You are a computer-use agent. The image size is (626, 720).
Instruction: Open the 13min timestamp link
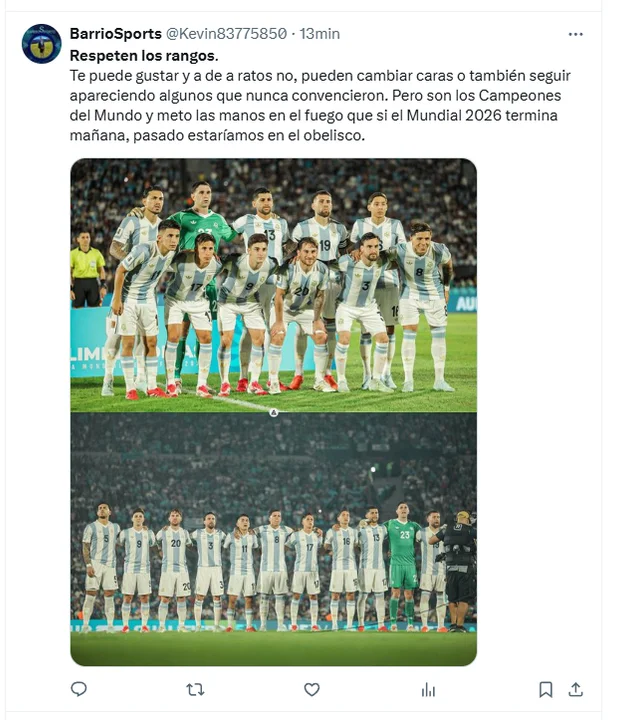click(320, 34)
